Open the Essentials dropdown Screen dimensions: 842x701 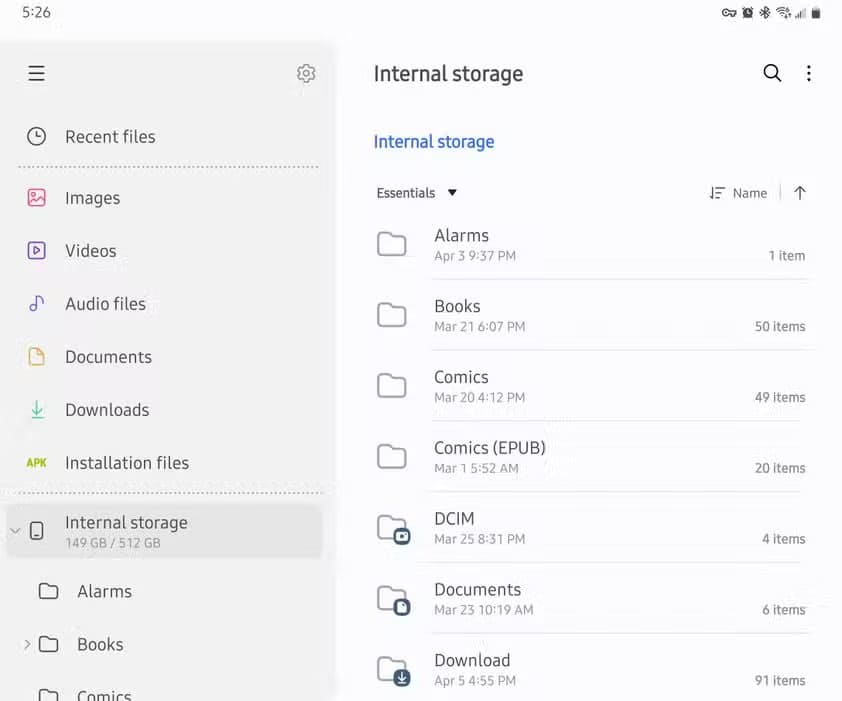tap(417, 193)
